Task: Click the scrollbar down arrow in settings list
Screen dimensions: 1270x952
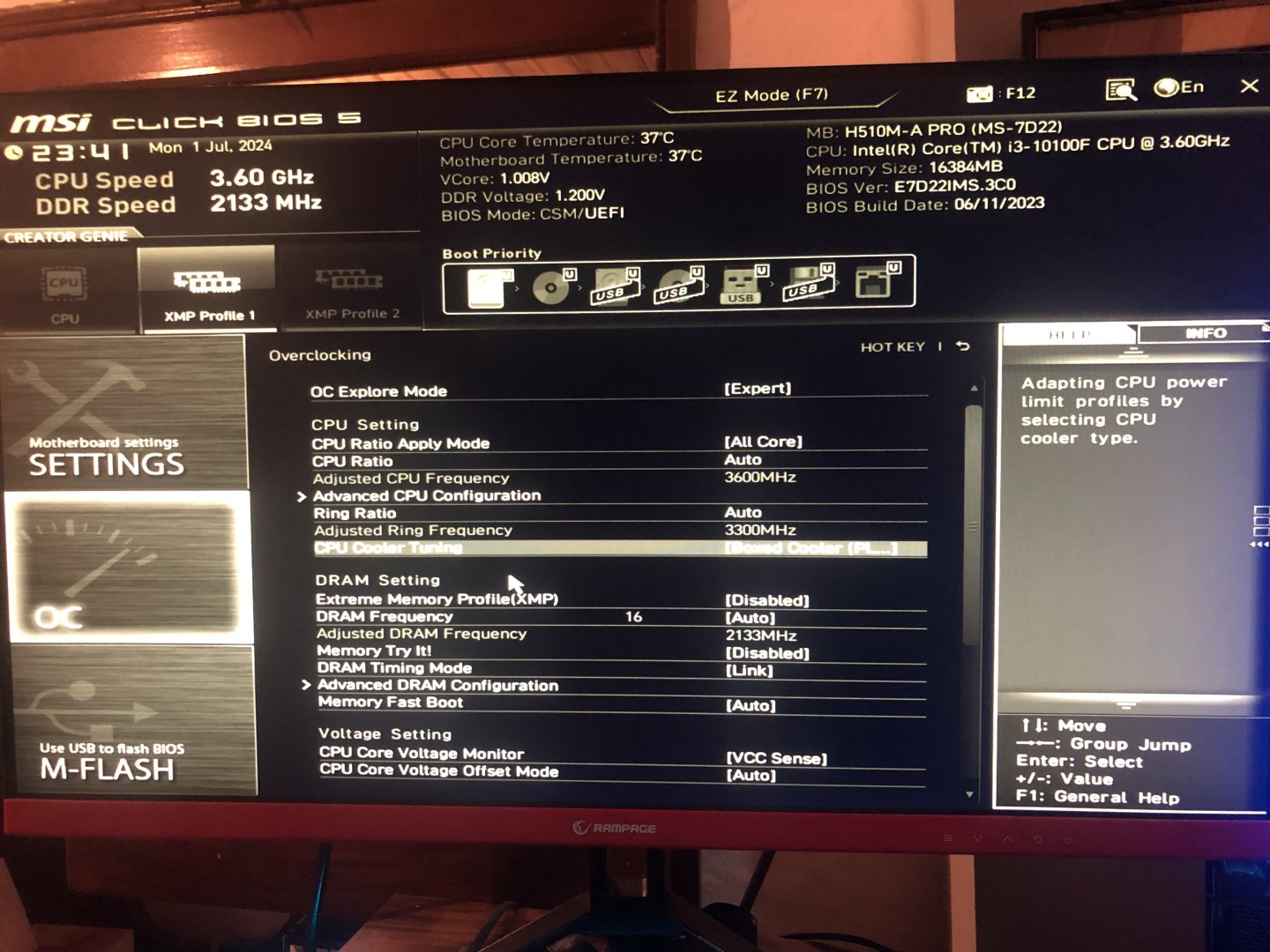Action: point(971,795)
